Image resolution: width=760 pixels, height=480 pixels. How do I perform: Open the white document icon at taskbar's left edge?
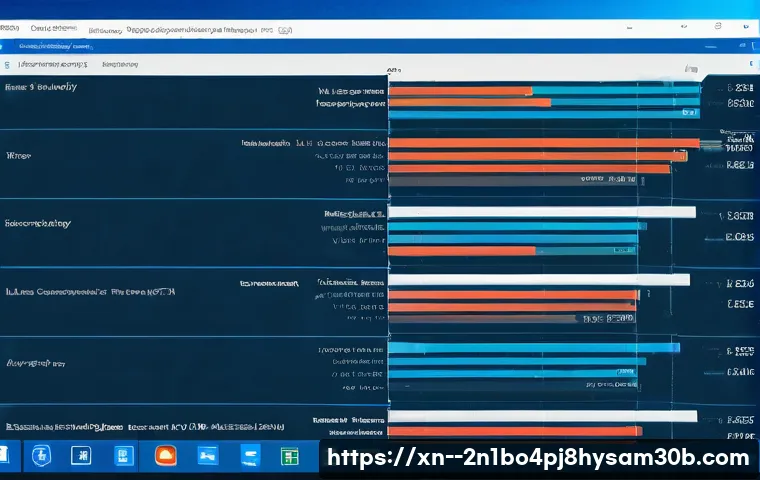click(5, 455)
